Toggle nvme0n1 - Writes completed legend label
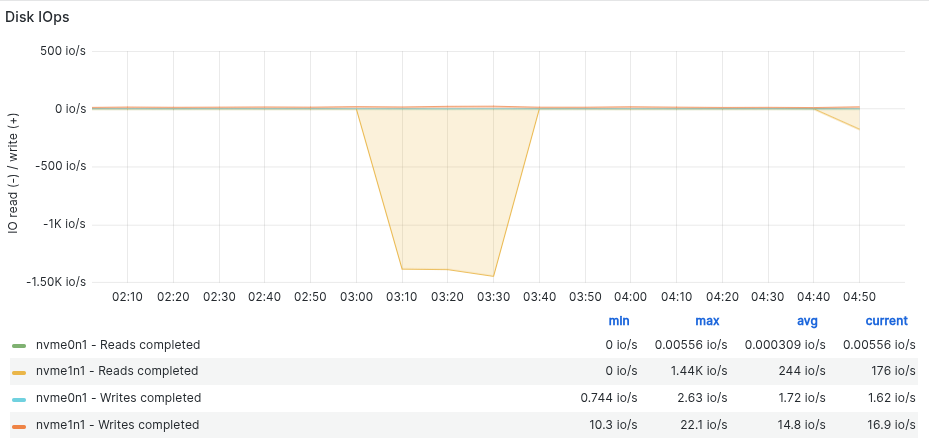The image size is (929, 438). [x=118, y=398]
